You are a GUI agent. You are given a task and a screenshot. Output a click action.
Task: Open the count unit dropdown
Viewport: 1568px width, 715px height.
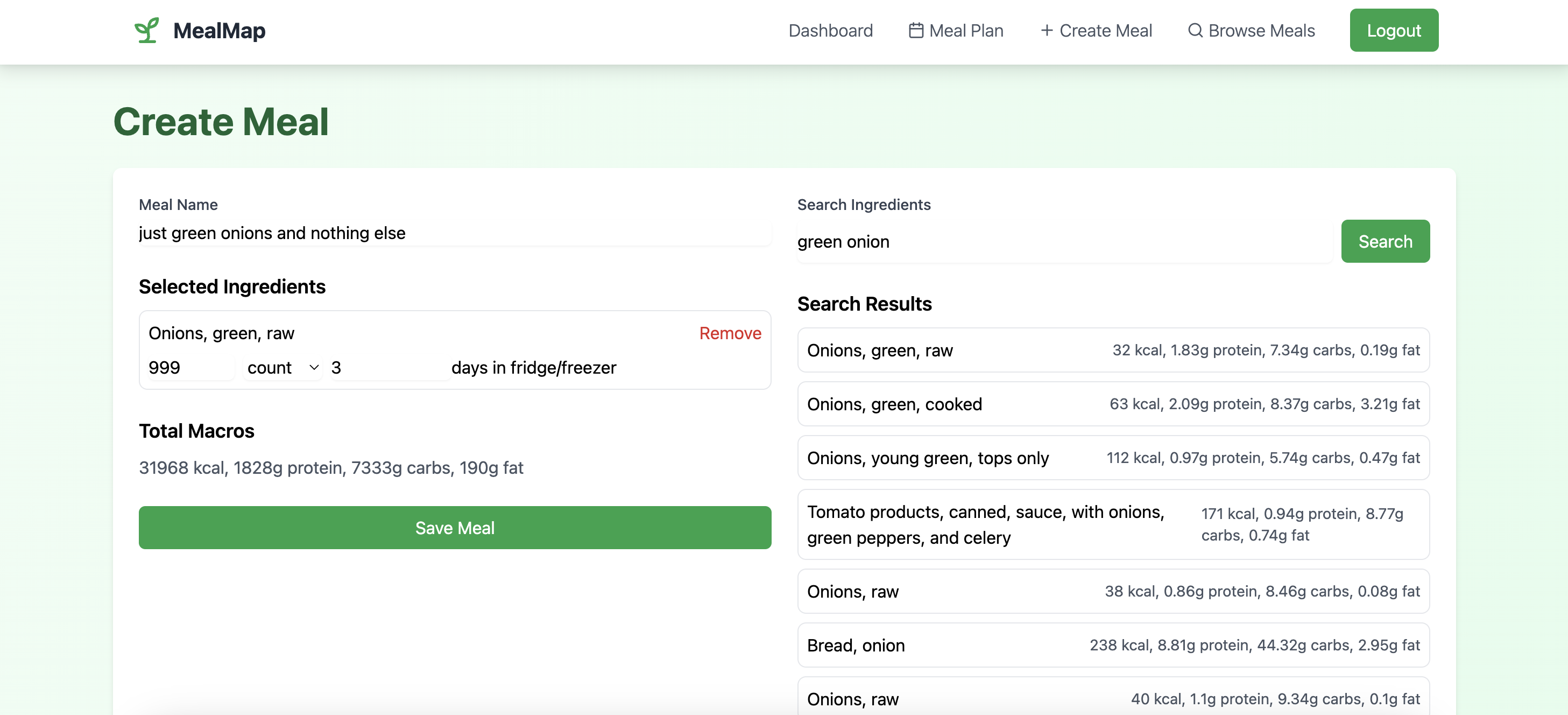click(x=282, y=367)
